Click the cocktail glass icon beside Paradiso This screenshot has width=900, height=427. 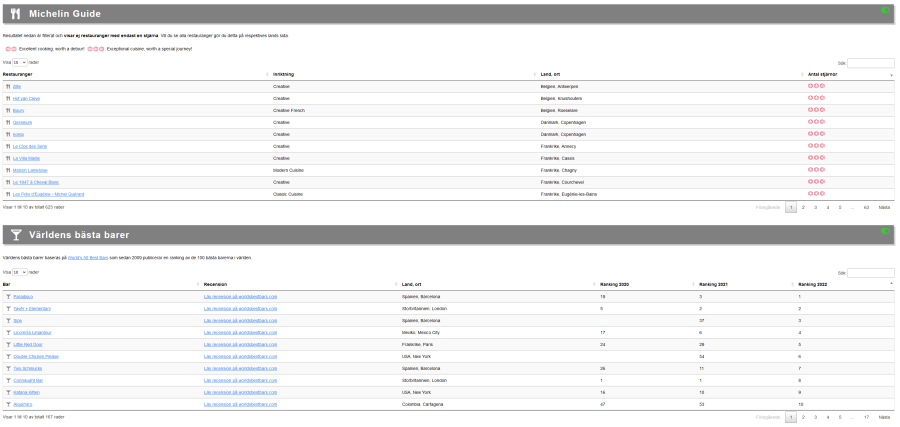7,296
